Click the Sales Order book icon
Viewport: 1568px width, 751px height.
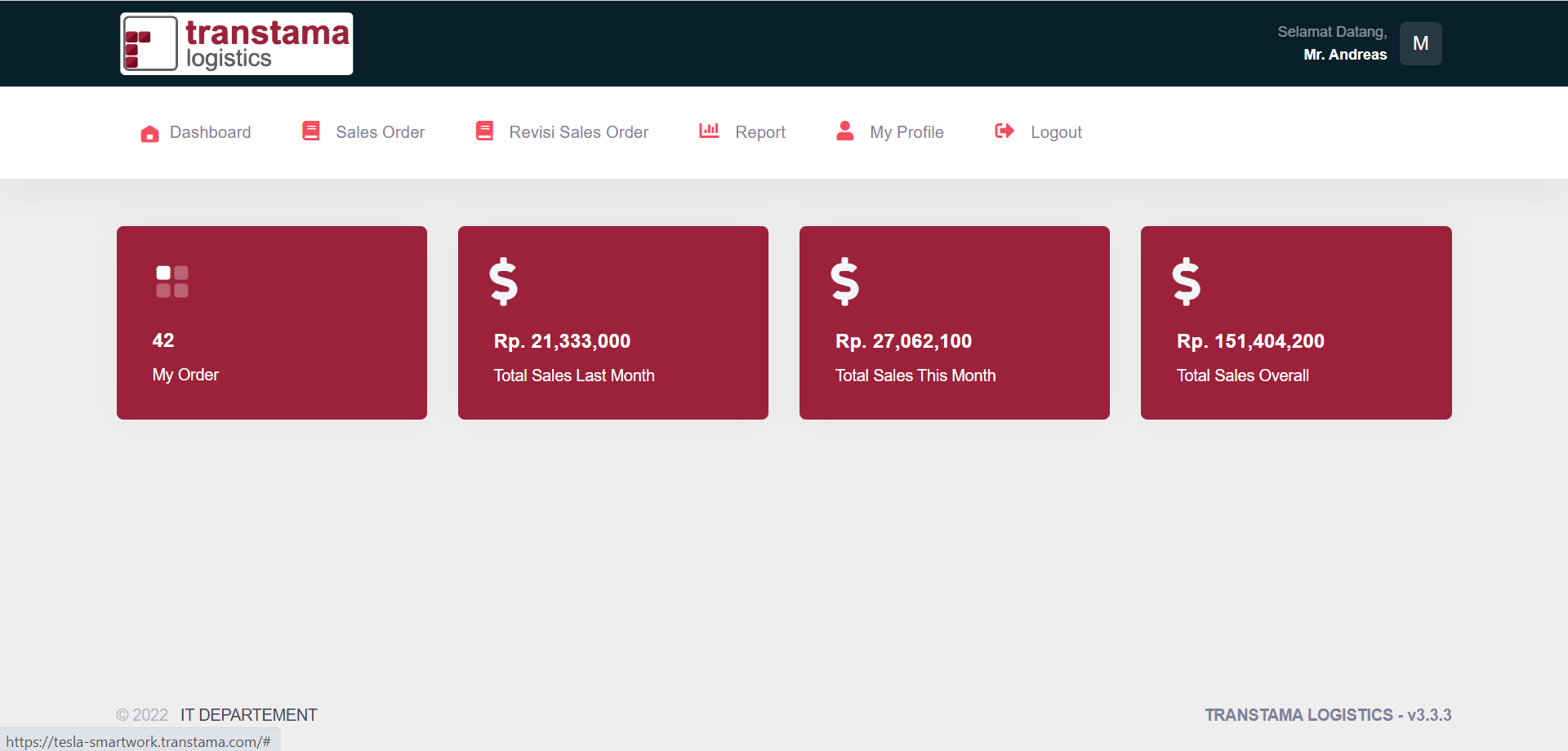click(311, 131)
